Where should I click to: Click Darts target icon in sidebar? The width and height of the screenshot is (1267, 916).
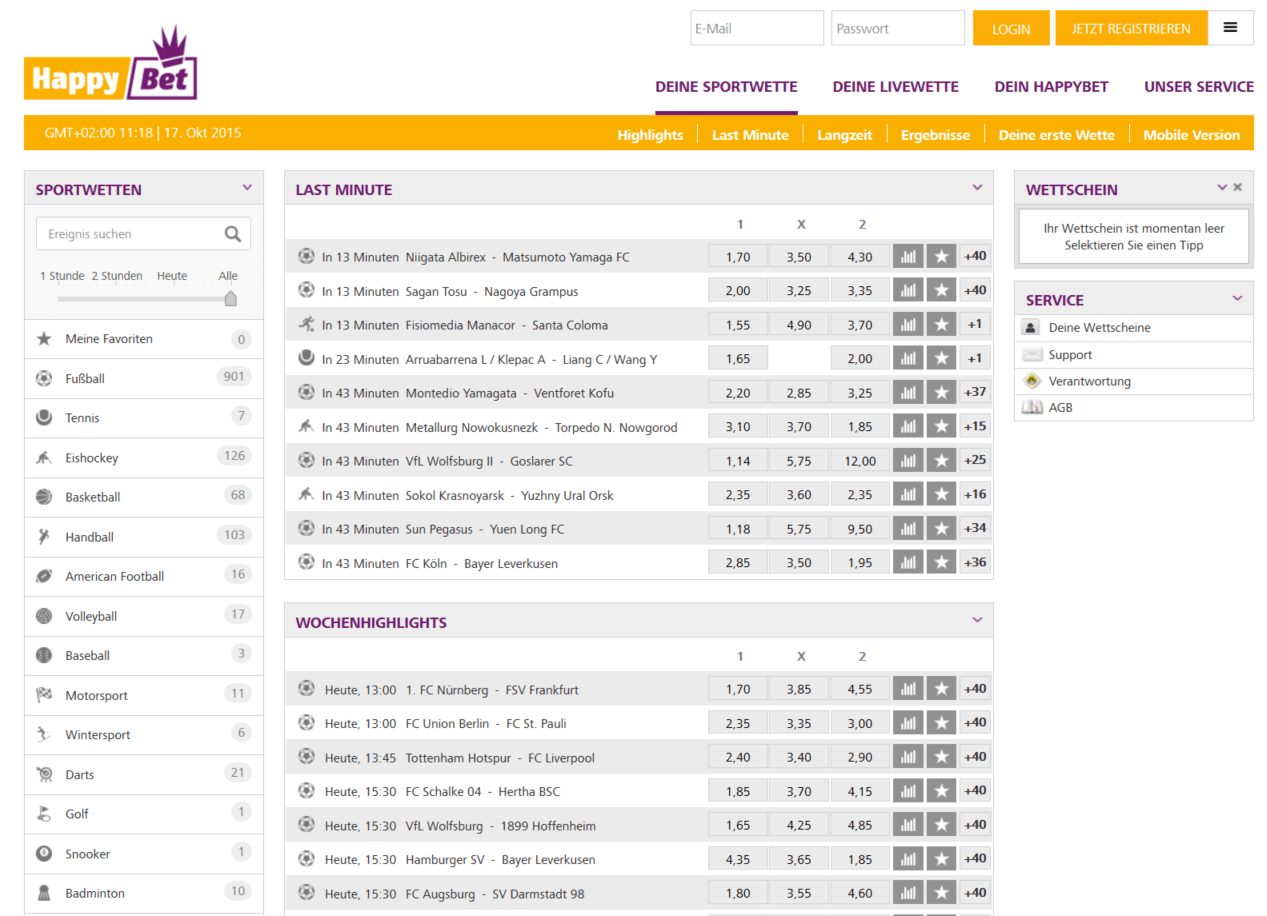(44, 774)
